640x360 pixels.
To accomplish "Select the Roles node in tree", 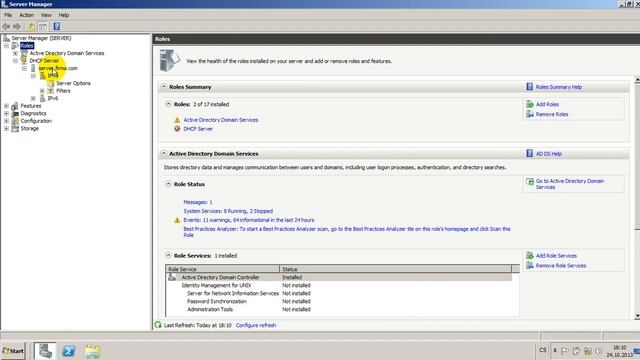I will click(27, 46).
